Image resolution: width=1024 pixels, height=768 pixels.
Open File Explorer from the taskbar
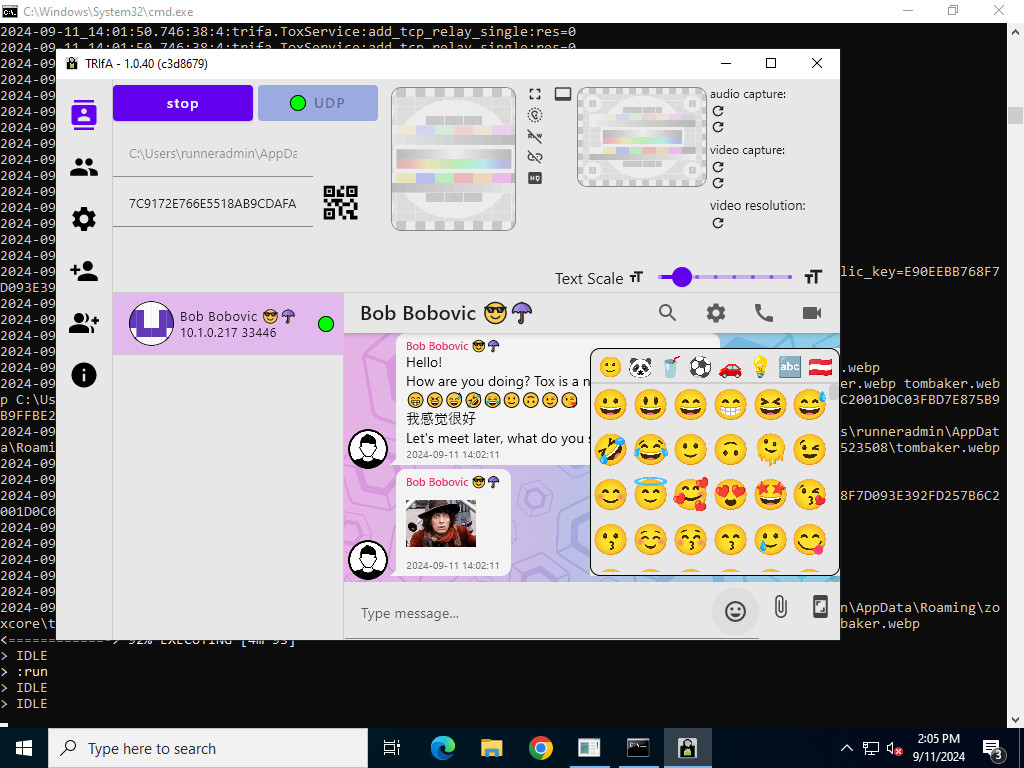click(491, 748)
